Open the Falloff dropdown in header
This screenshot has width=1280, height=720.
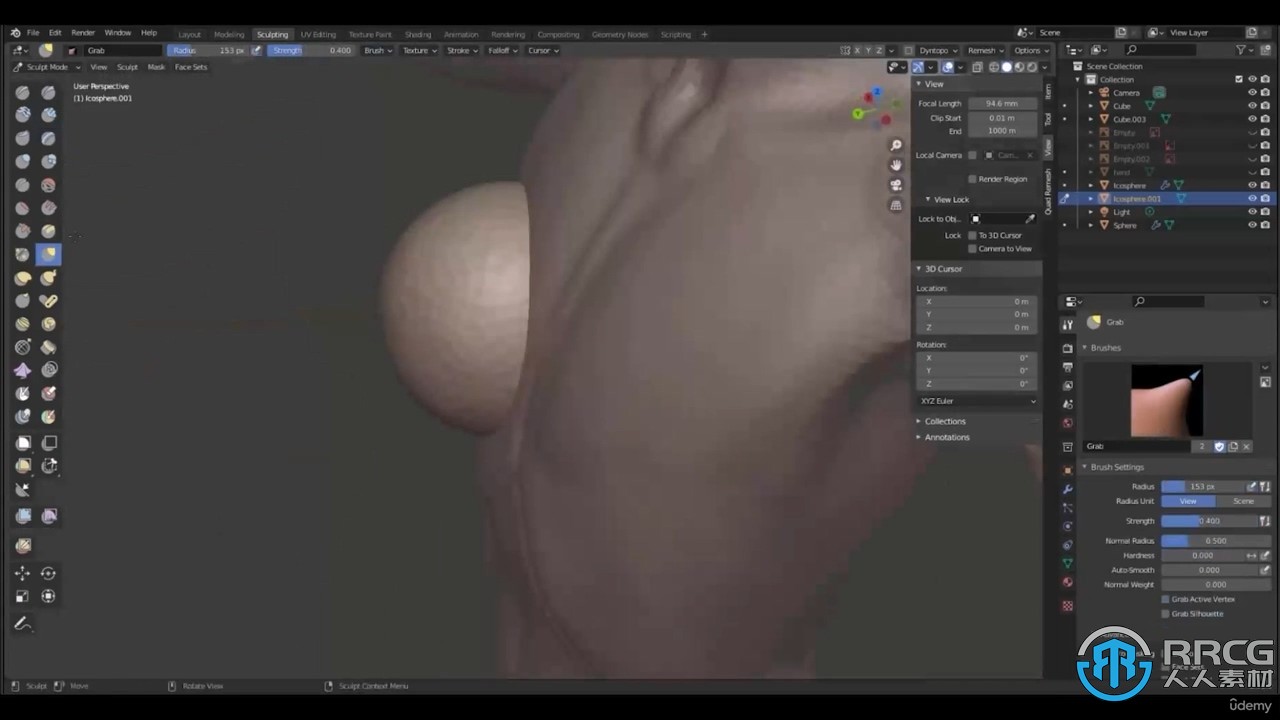coord(502,50)
